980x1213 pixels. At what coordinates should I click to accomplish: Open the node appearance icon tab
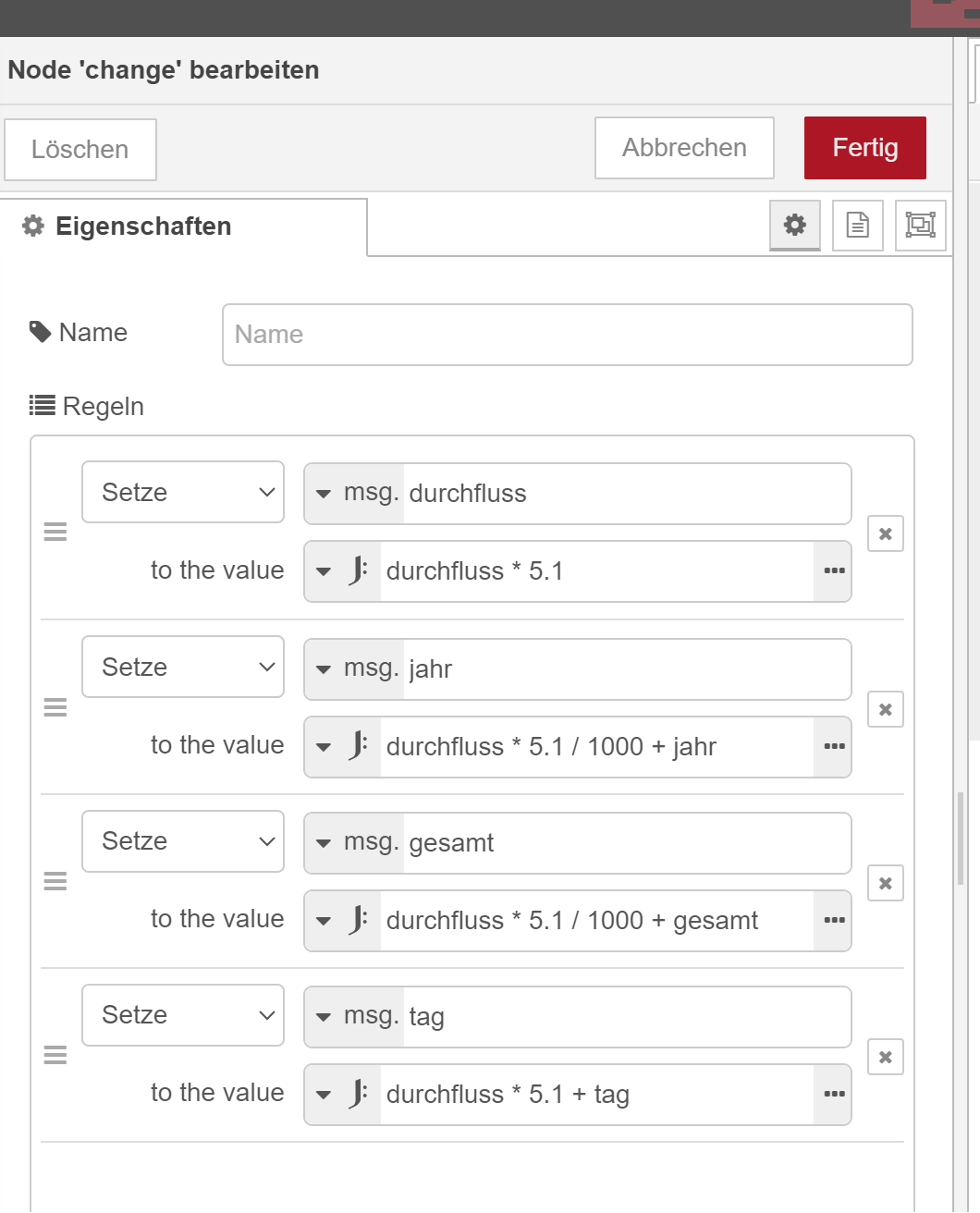920,225
